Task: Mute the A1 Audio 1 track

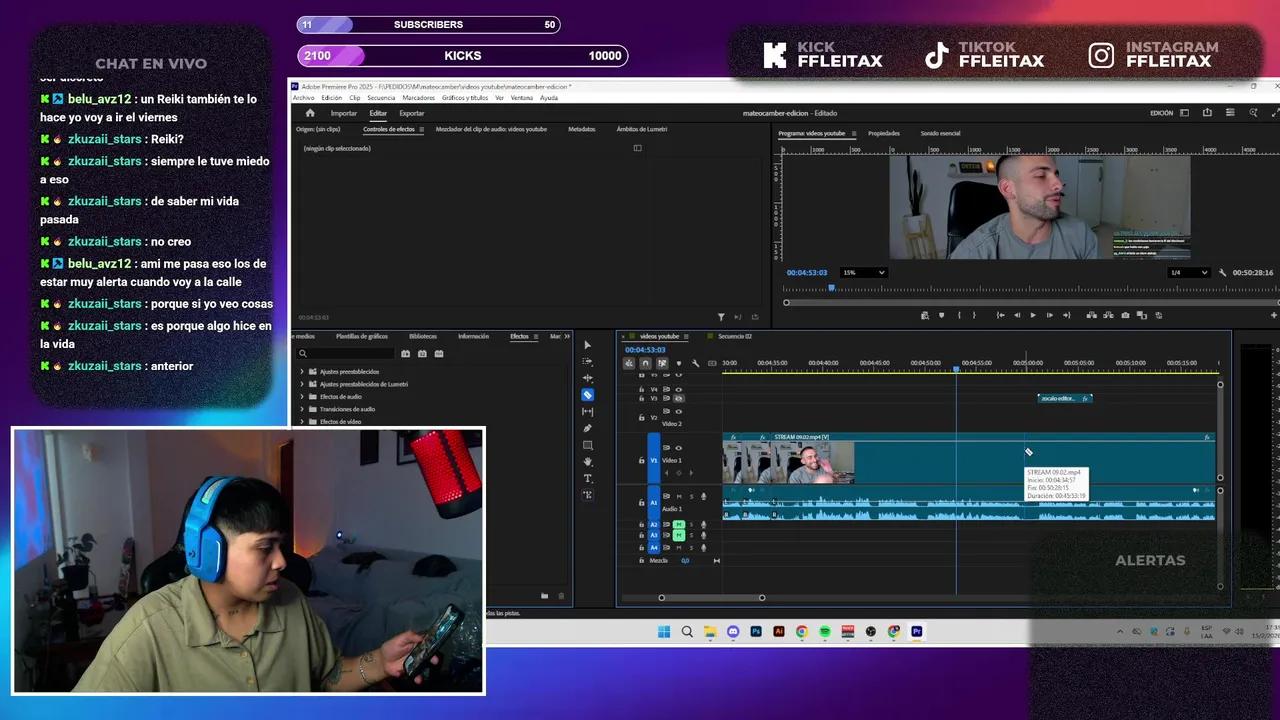Action: [679, 496]
